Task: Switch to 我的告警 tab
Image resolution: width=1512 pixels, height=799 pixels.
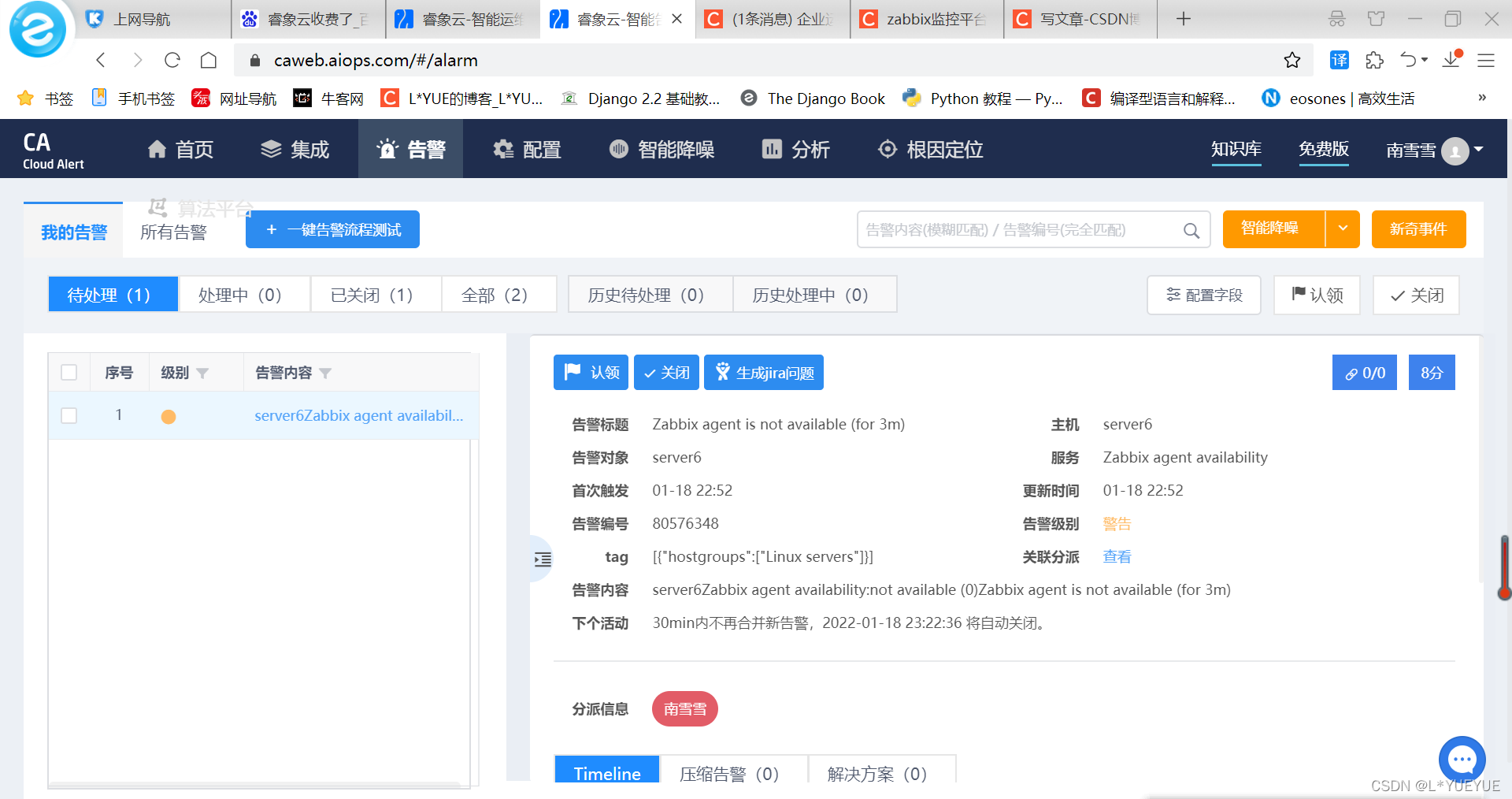Action: pyautogui.click(x=73, y=232)
